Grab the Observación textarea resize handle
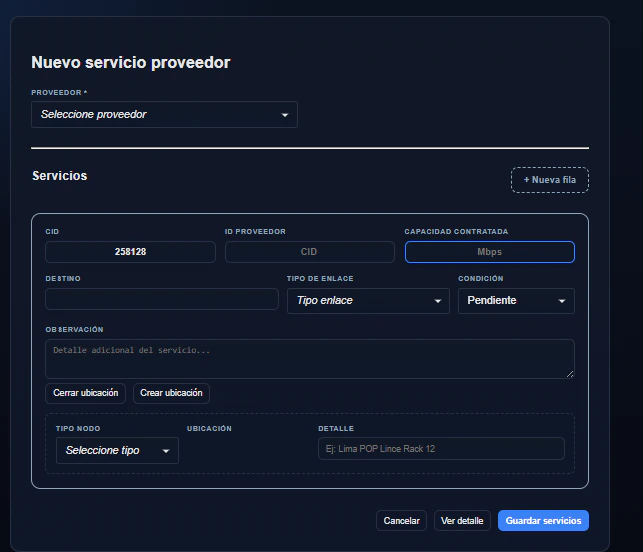643x552 pixels. click(570, 374)
